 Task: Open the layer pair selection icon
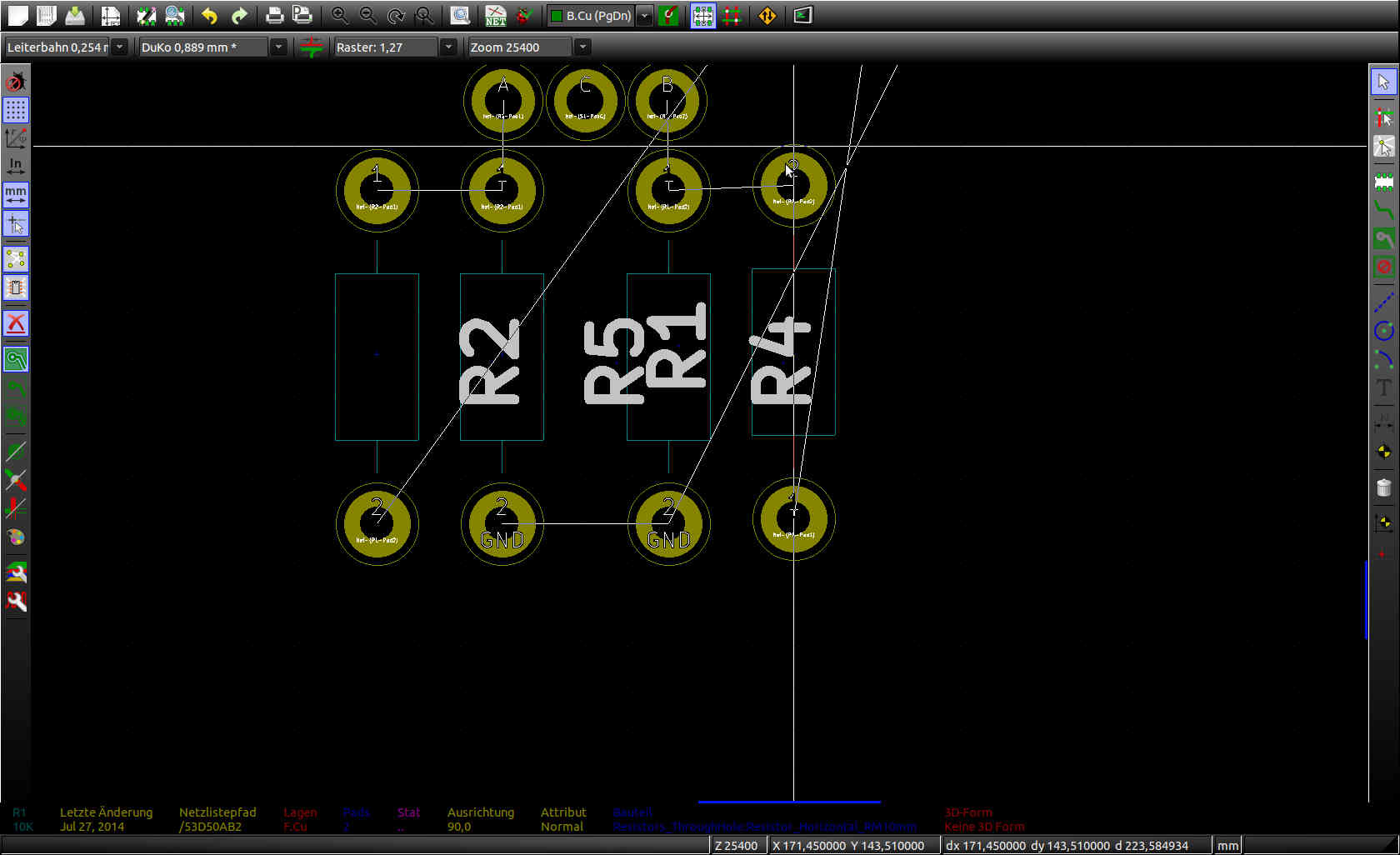pos(668,15)
